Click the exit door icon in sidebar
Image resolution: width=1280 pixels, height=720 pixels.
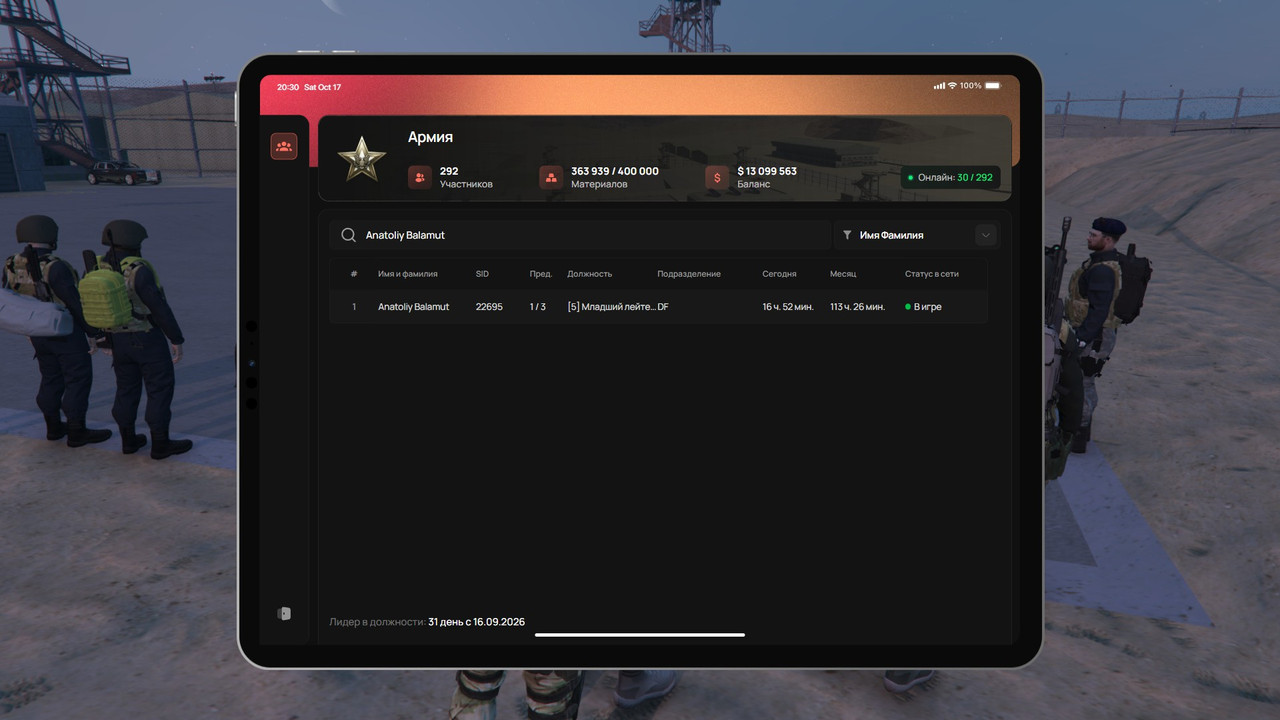pyautogui.click(x=284, y=613)
